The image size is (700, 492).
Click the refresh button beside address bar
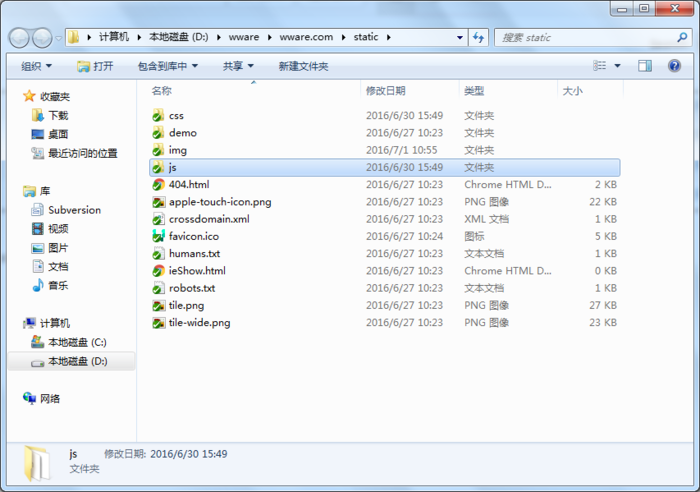click(x=478, y=38)
